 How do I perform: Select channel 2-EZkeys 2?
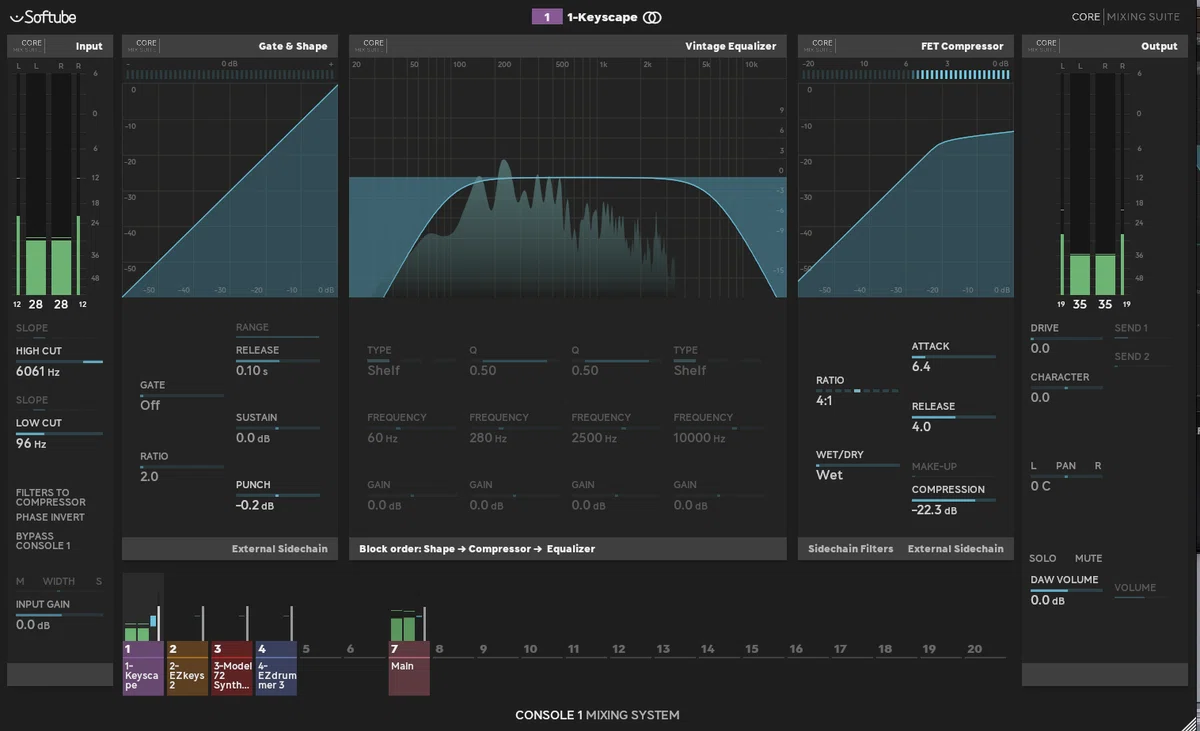tap(187, 668)
